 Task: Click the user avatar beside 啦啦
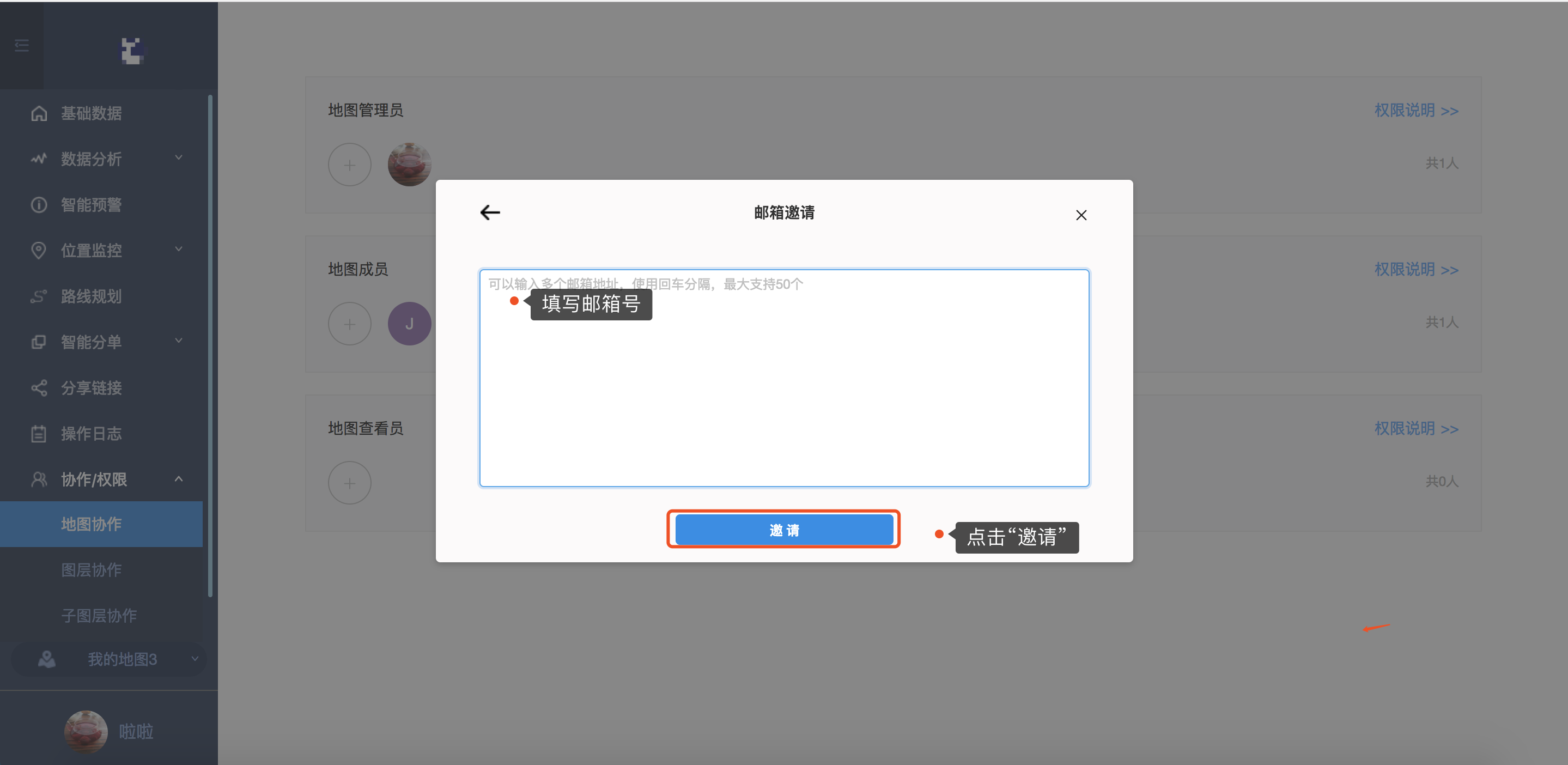point(86,732)
